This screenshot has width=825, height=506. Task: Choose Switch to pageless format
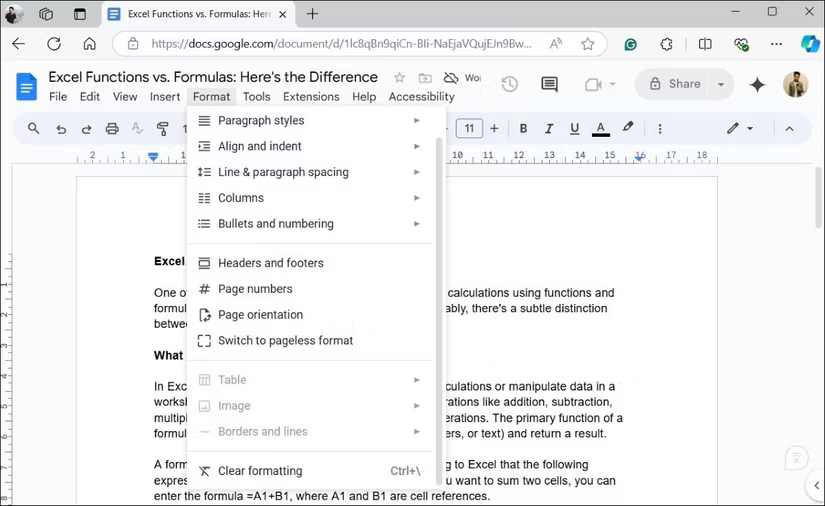310,340
